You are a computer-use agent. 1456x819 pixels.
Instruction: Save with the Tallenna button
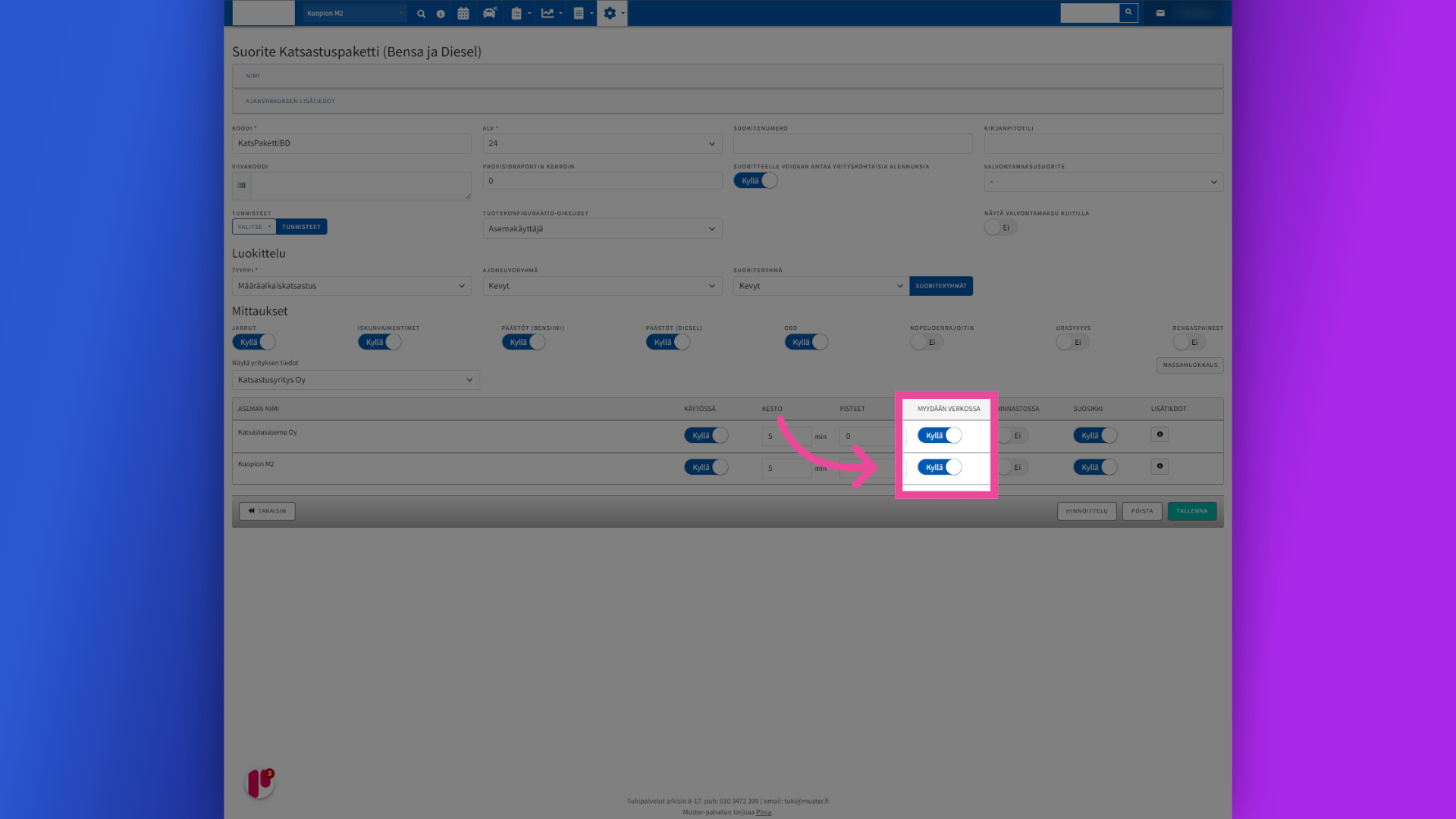click(1192, 511)
